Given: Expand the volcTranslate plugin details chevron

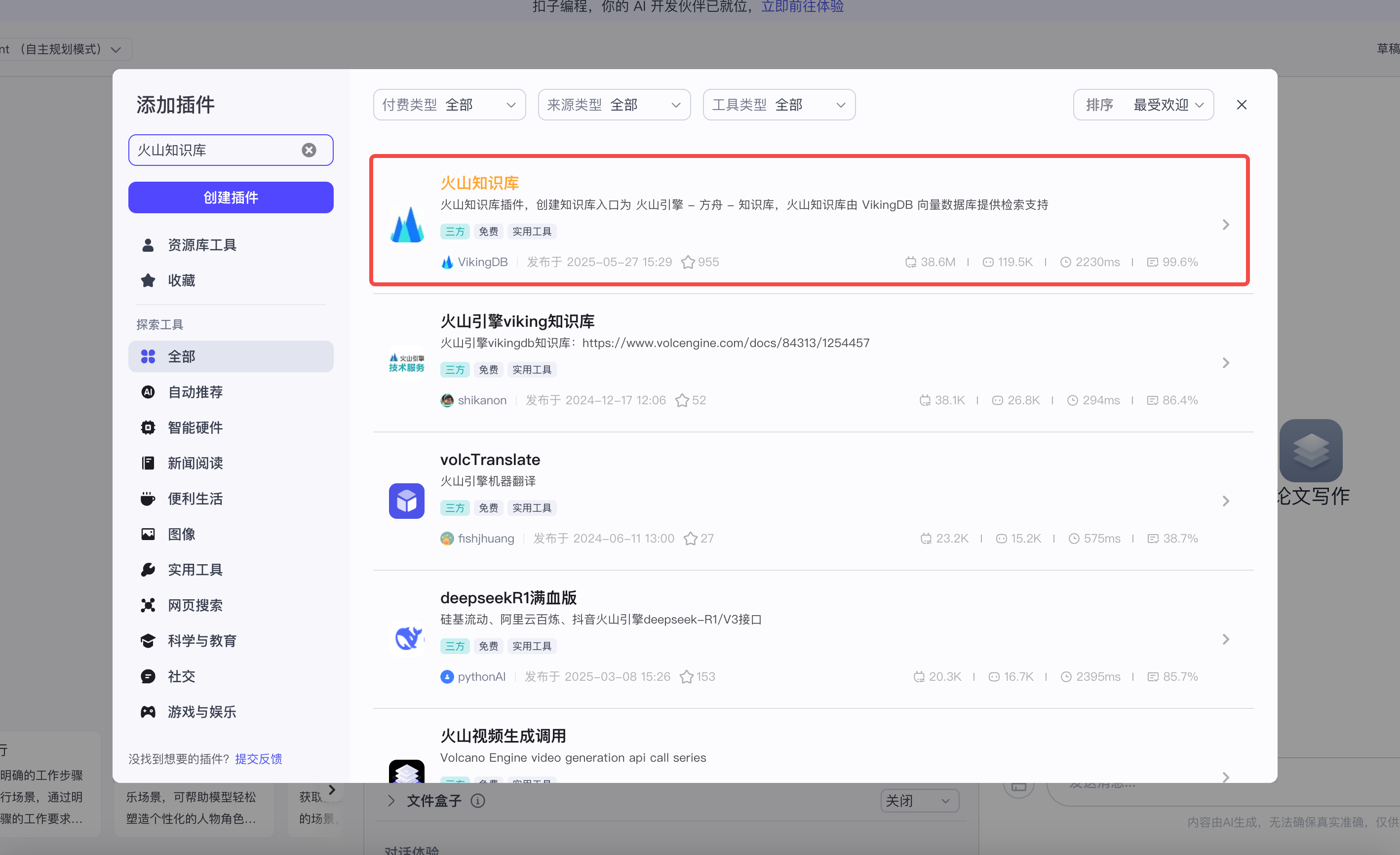Looking at the screenshot, I should click(x=1226, y=501).
